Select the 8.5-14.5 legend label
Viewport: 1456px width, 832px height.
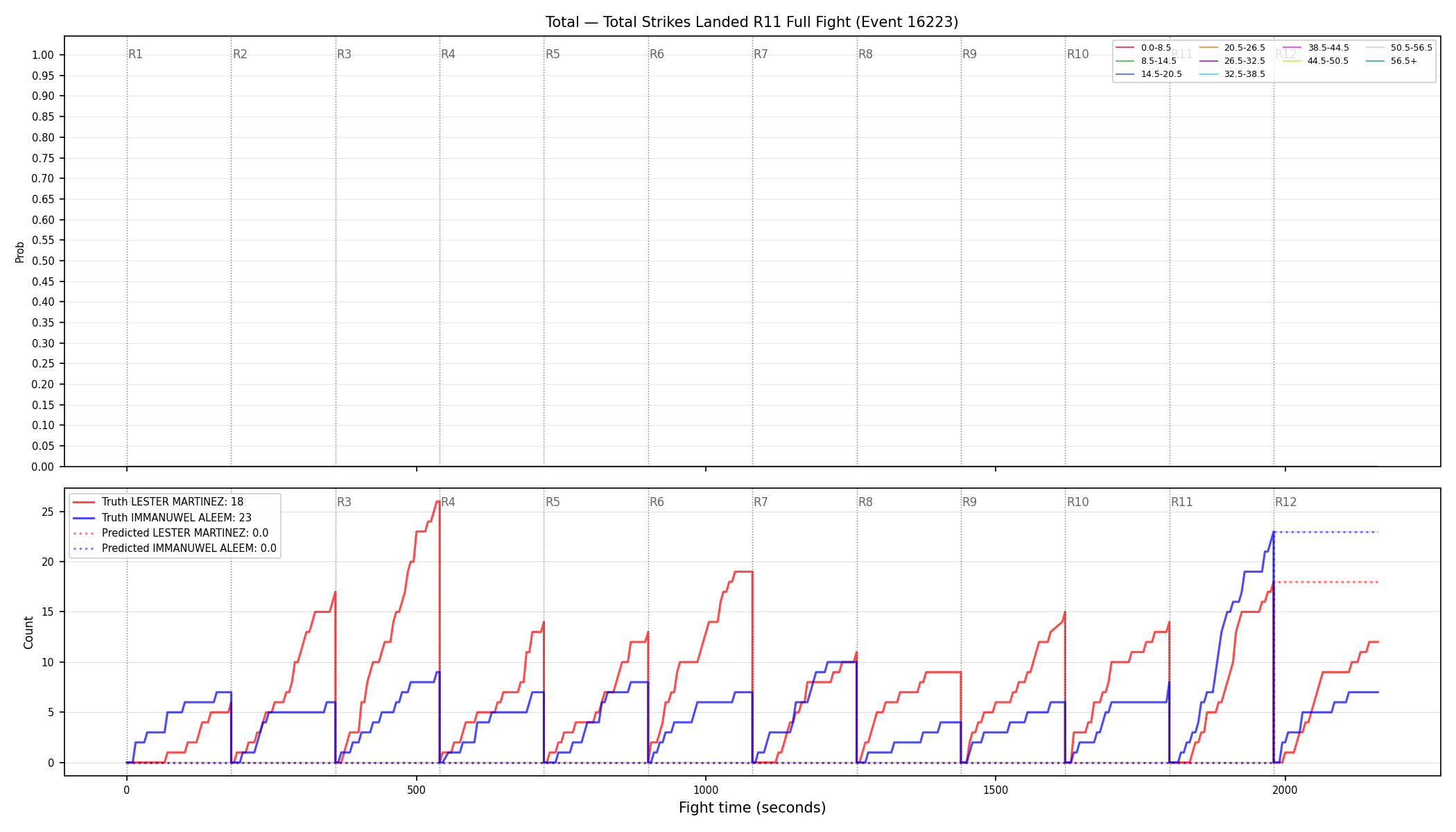pos(1159,61)
